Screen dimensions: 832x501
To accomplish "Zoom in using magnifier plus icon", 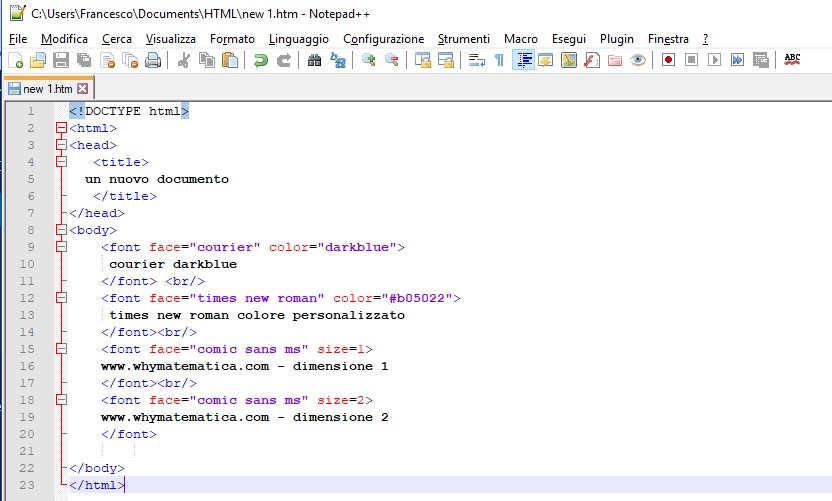I will (x=369, y=60).
